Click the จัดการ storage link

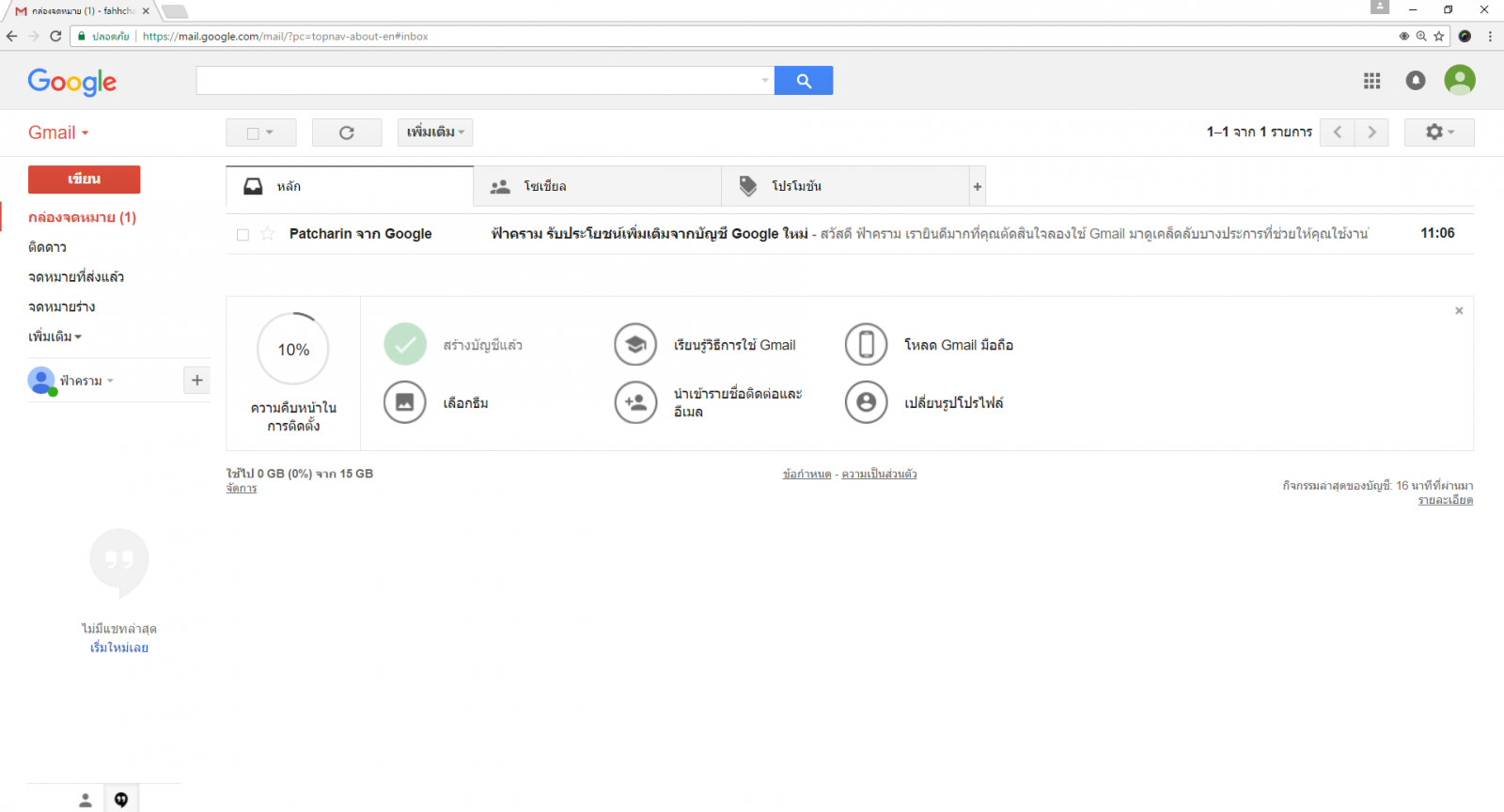[x=242, y=489]
